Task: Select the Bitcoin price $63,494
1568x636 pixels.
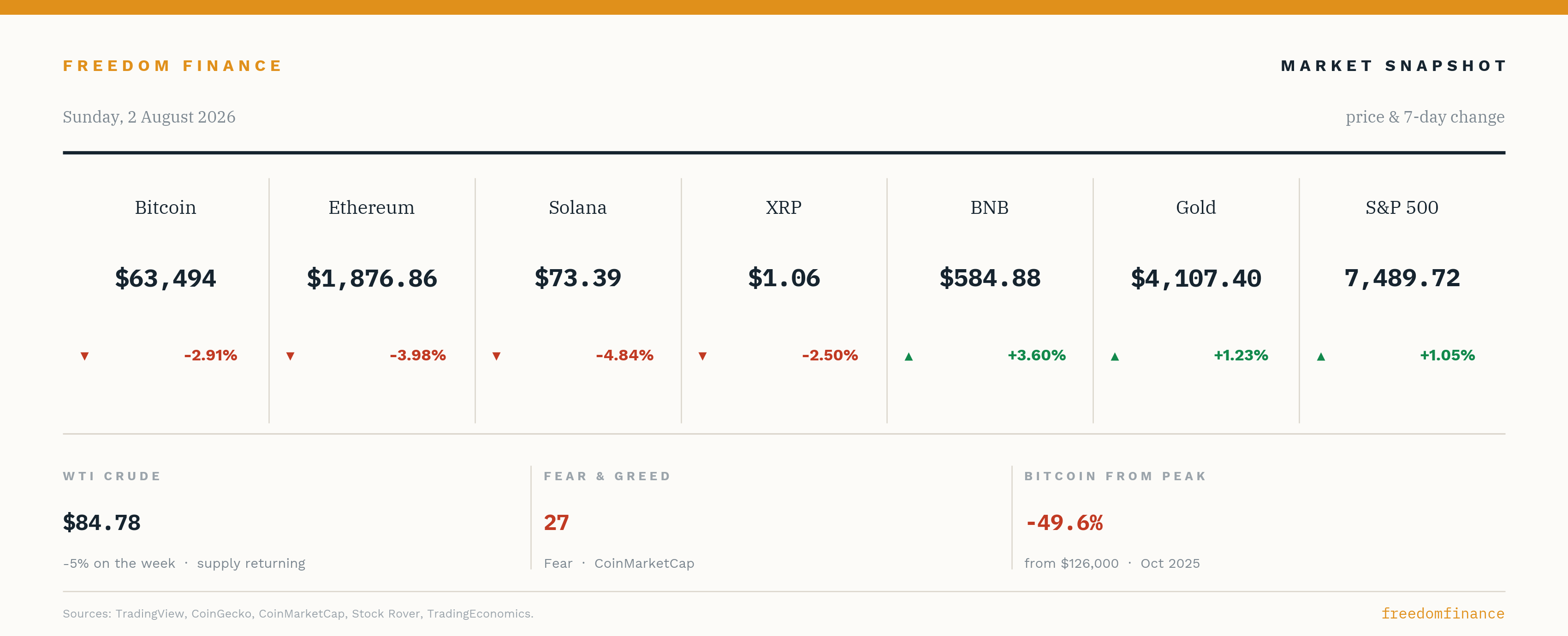Action: [x=166, y=278]
